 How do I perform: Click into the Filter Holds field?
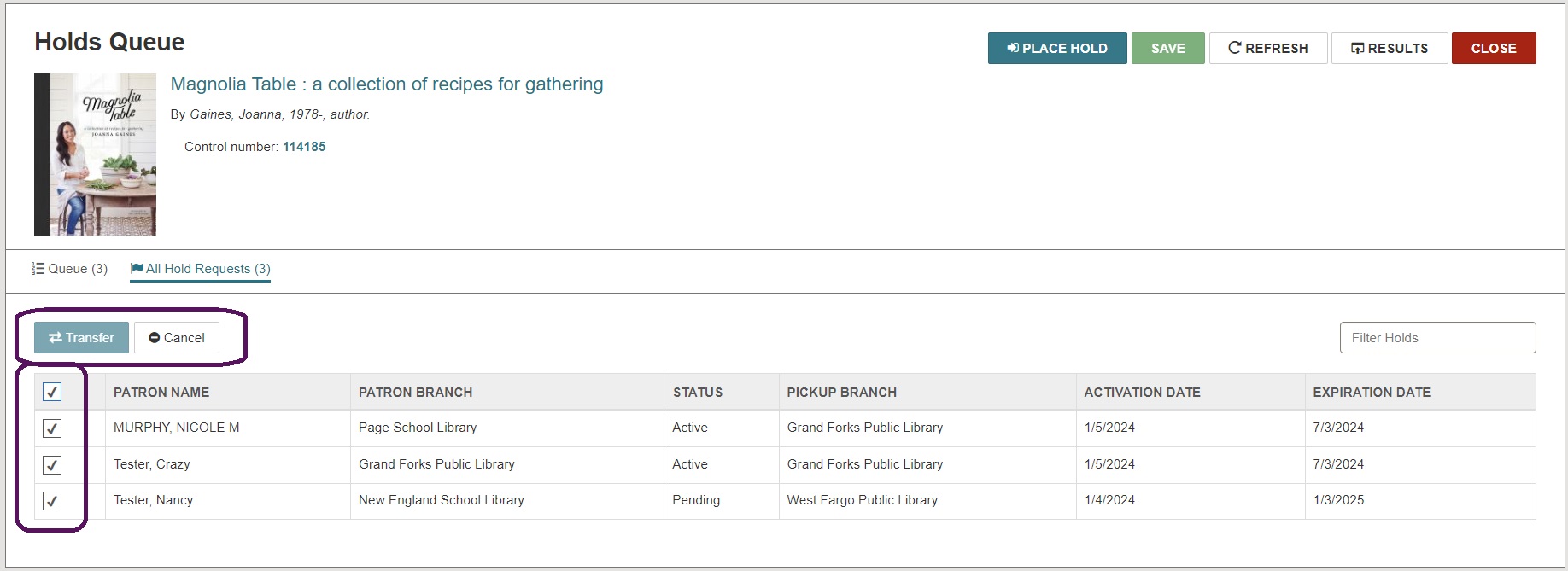click(x=1436, y=338)
